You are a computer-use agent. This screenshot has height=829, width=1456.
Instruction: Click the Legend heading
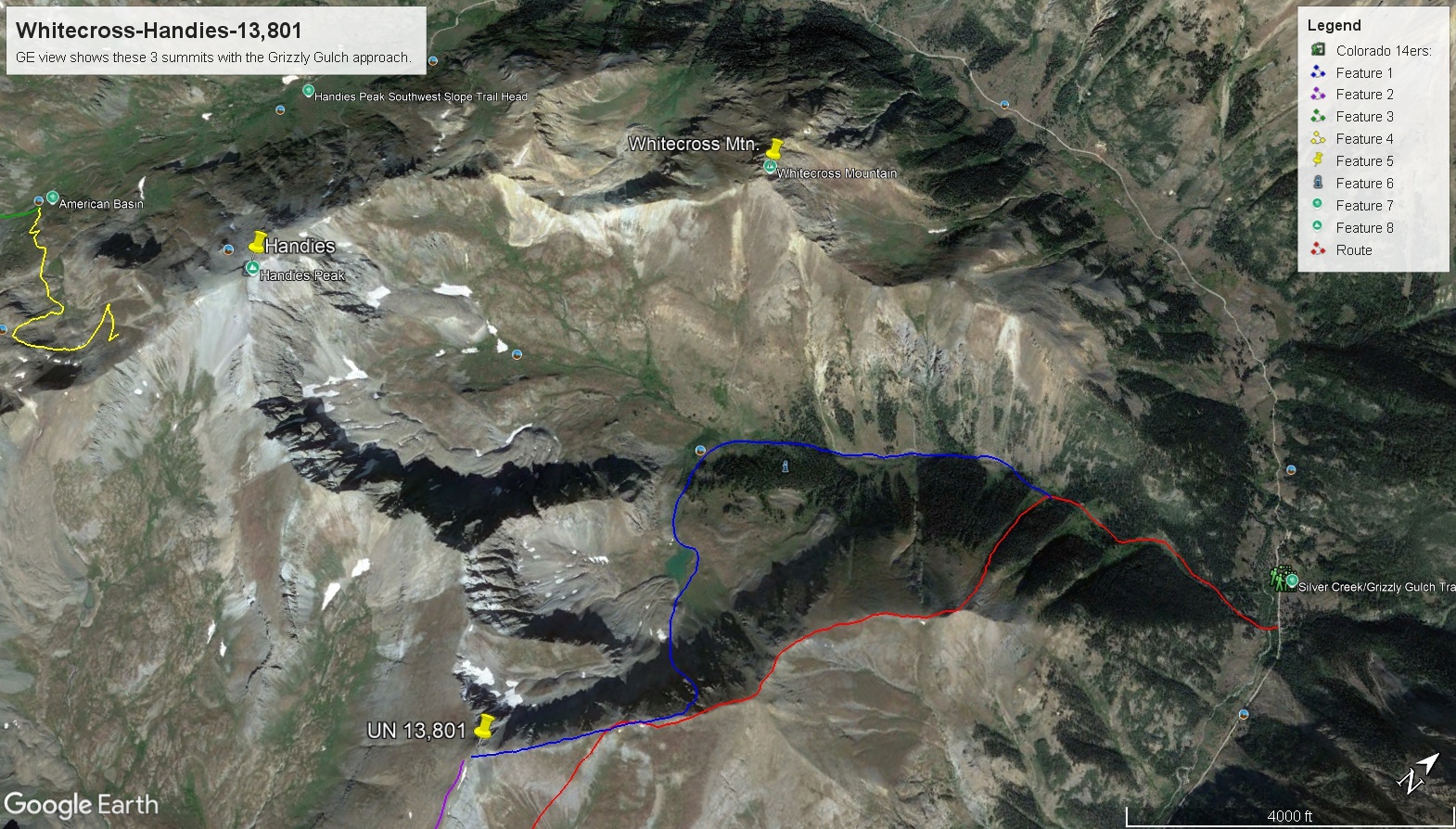coord(1334,25)
